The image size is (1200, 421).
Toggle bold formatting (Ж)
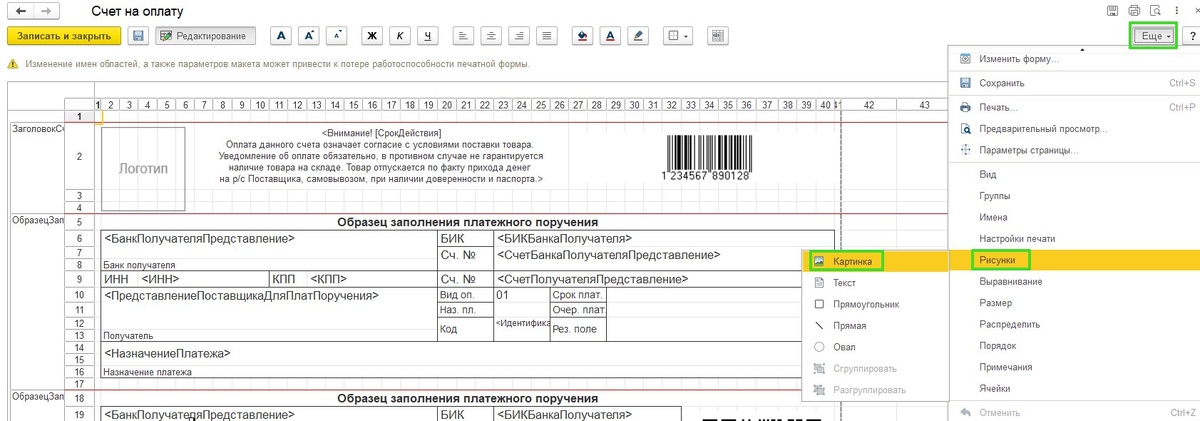pyautogui.click(x=372, y=35)
